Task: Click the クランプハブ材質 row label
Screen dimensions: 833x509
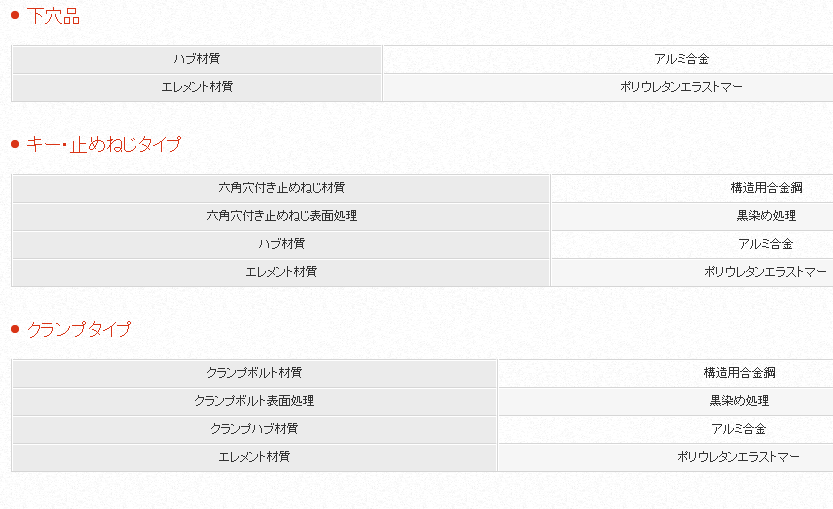Action: pos(254,429)
